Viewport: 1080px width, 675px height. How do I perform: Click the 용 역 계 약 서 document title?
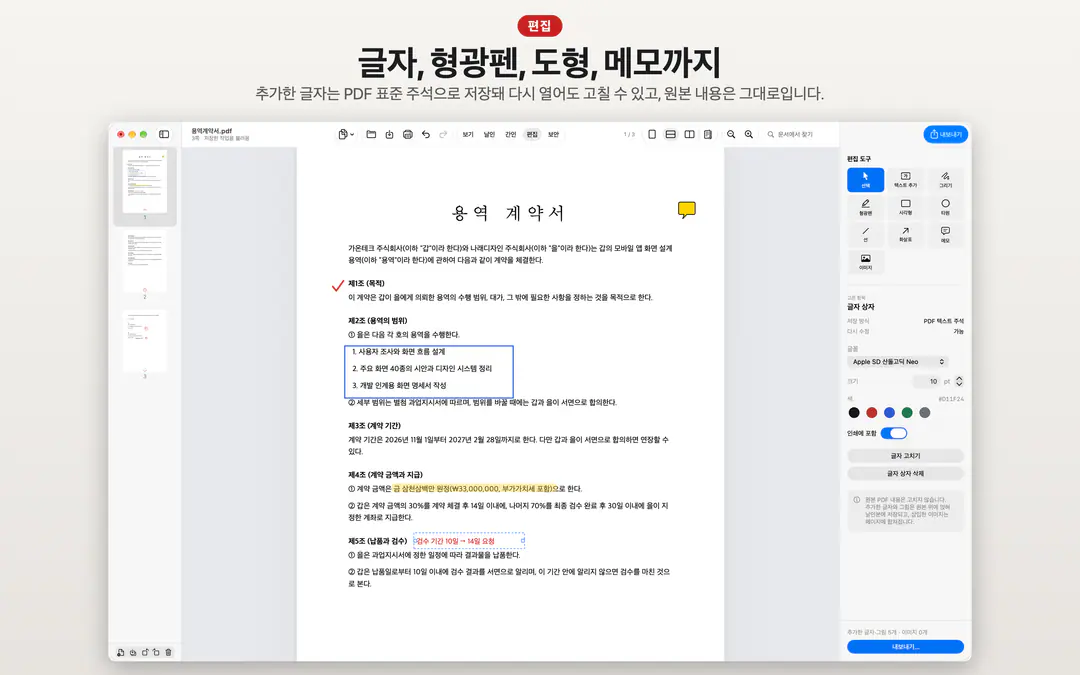[508, 213]
